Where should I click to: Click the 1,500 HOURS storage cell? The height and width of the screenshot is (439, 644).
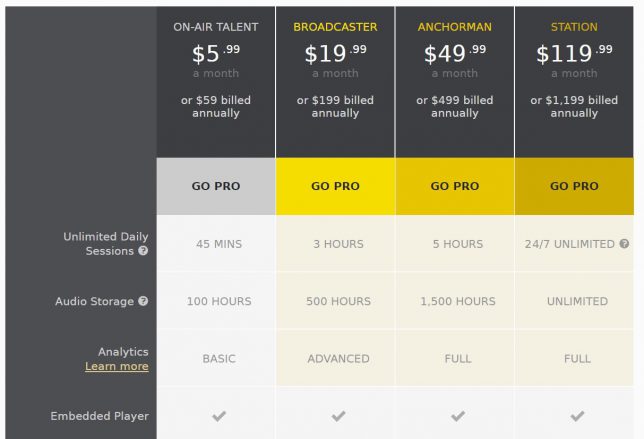[x=458, y=301]
